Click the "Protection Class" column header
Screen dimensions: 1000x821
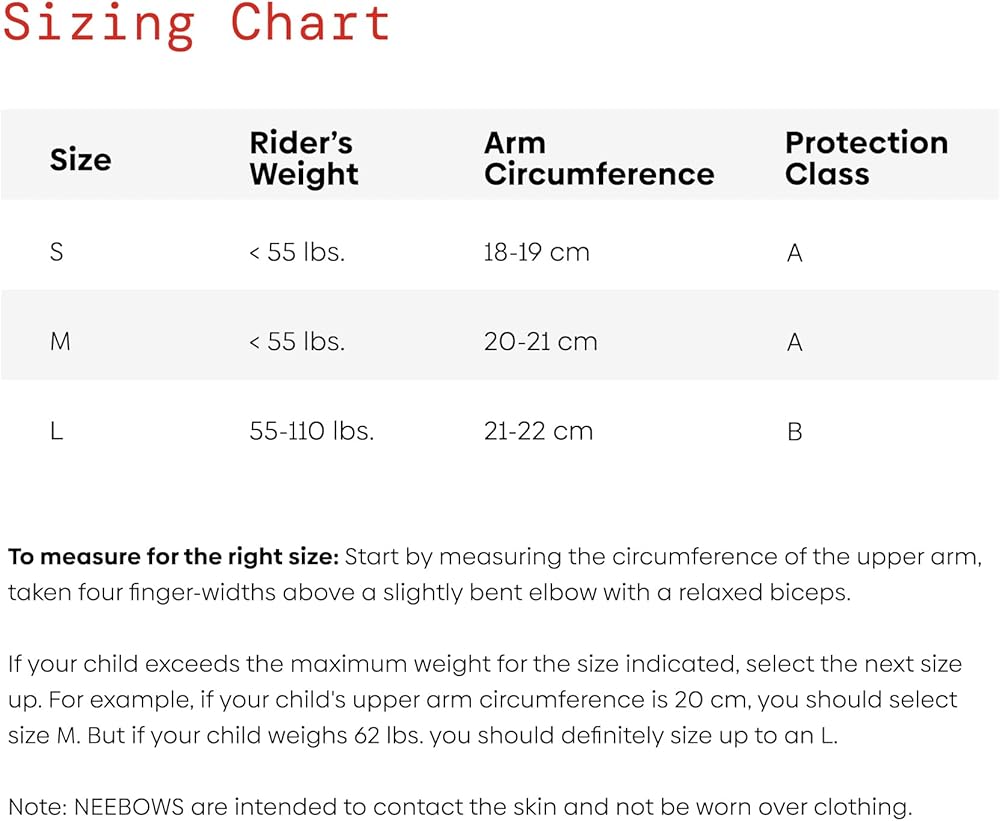pos(866,158)
